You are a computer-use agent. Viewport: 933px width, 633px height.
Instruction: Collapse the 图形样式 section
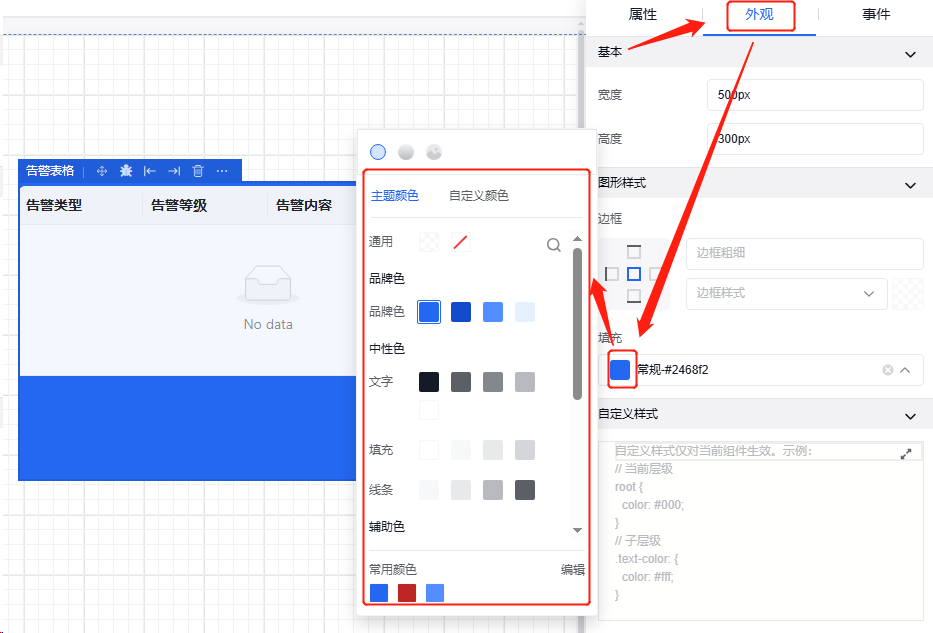pyautogui.click(x=910, y=186)
